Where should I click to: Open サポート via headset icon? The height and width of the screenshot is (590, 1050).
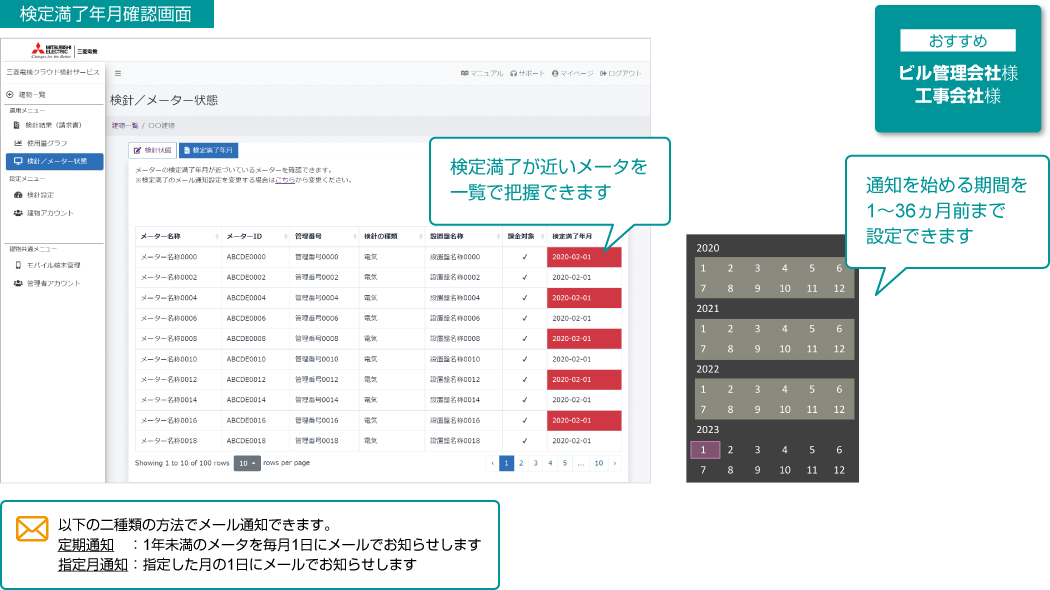click(x=513, y=73)
